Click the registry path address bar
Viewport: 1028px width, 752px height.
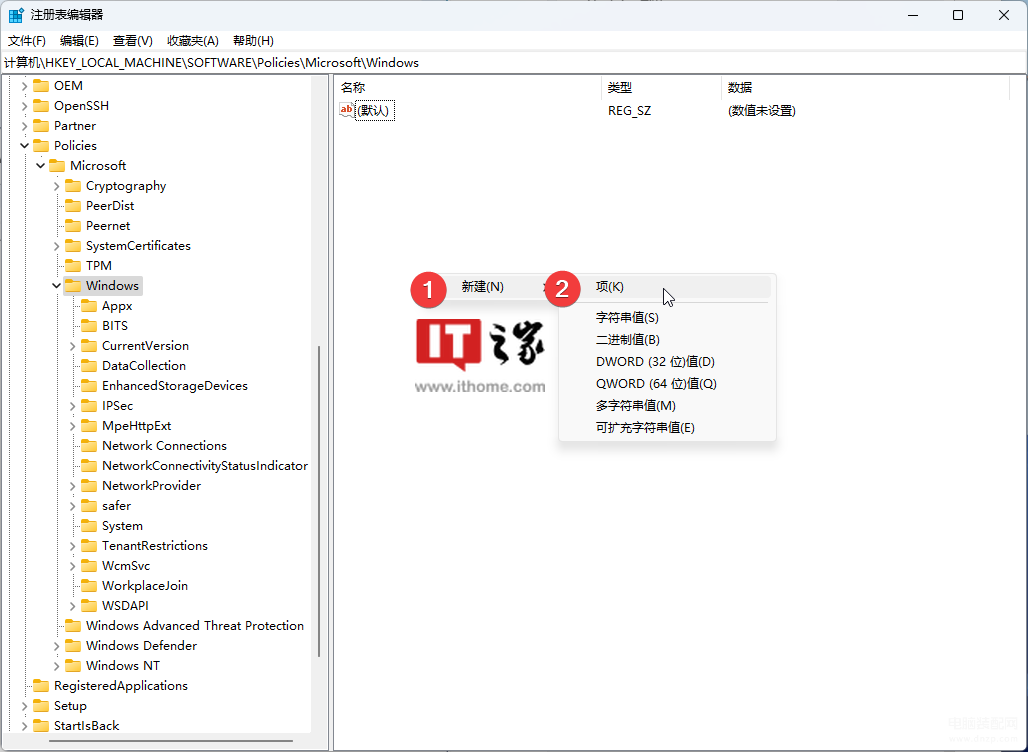[514, 63]
